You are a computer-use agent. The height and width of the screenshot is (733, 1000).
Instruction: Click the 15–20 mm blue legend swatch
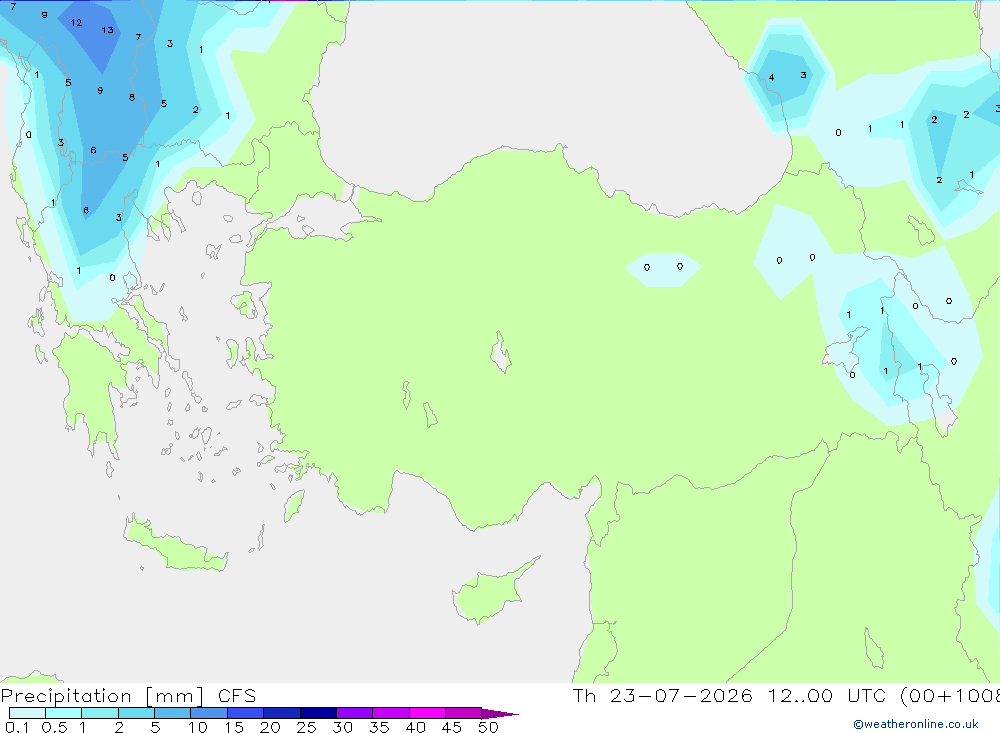(245, 713)
